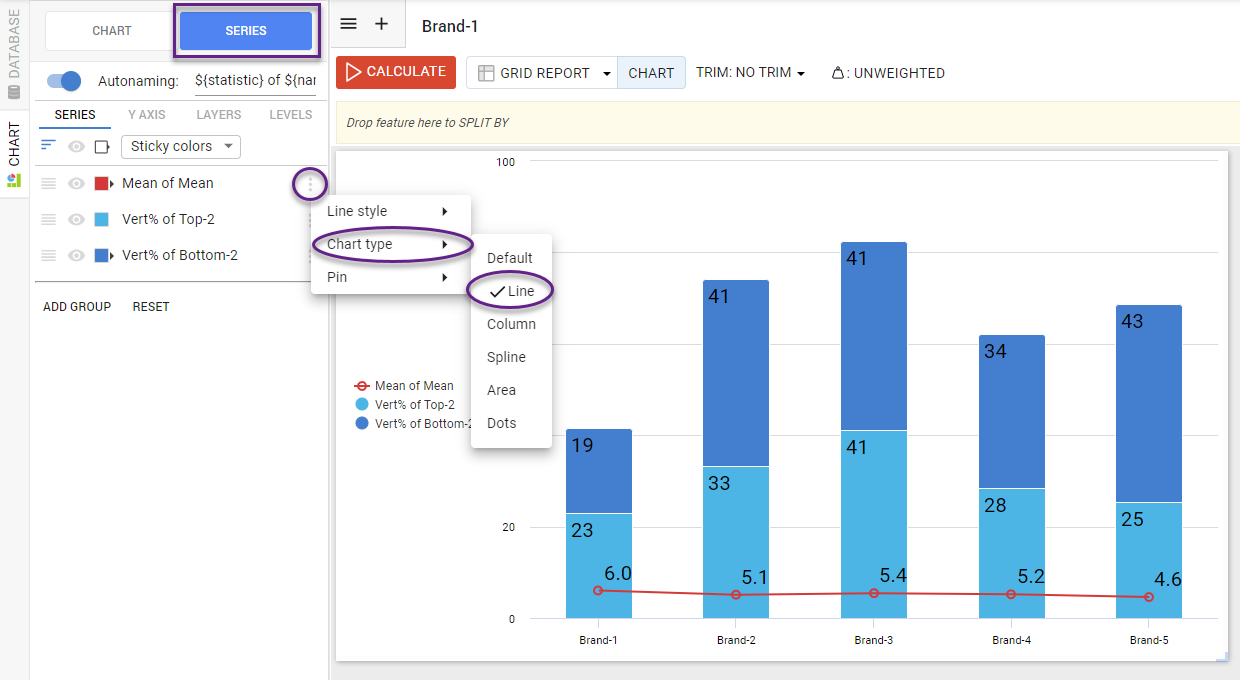Hide the Mean of Mean series via eye icon
Screen dimensions: 1240x680
click(76, 184)
